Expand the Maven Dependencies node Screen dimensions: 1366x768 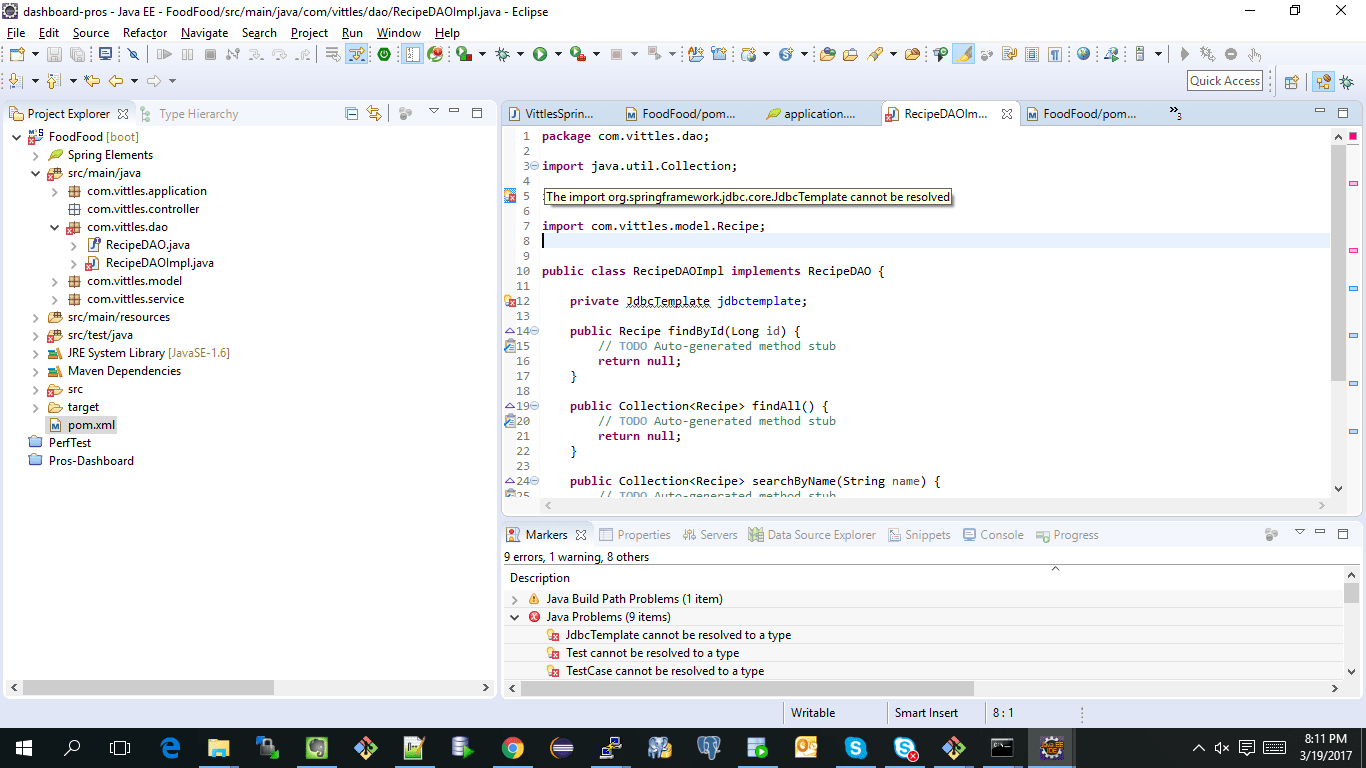(36, 371)
